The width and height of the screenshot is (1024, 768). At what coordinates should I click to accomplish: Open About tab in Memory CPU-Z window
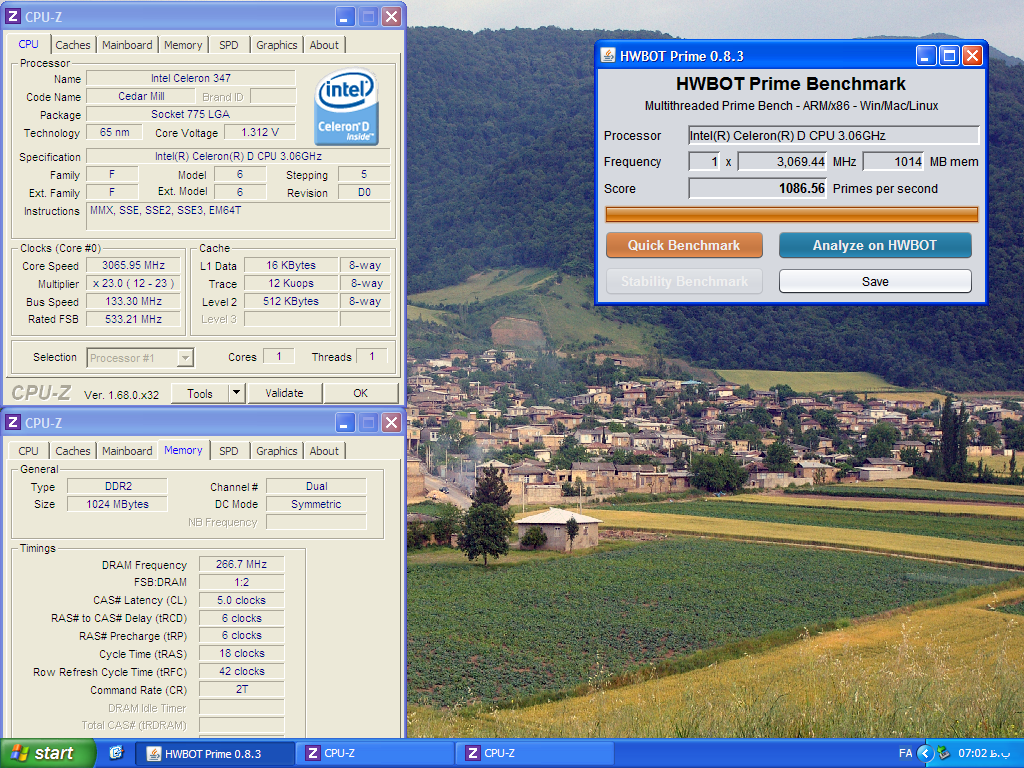pyautogui.click(x=324, y=451)
